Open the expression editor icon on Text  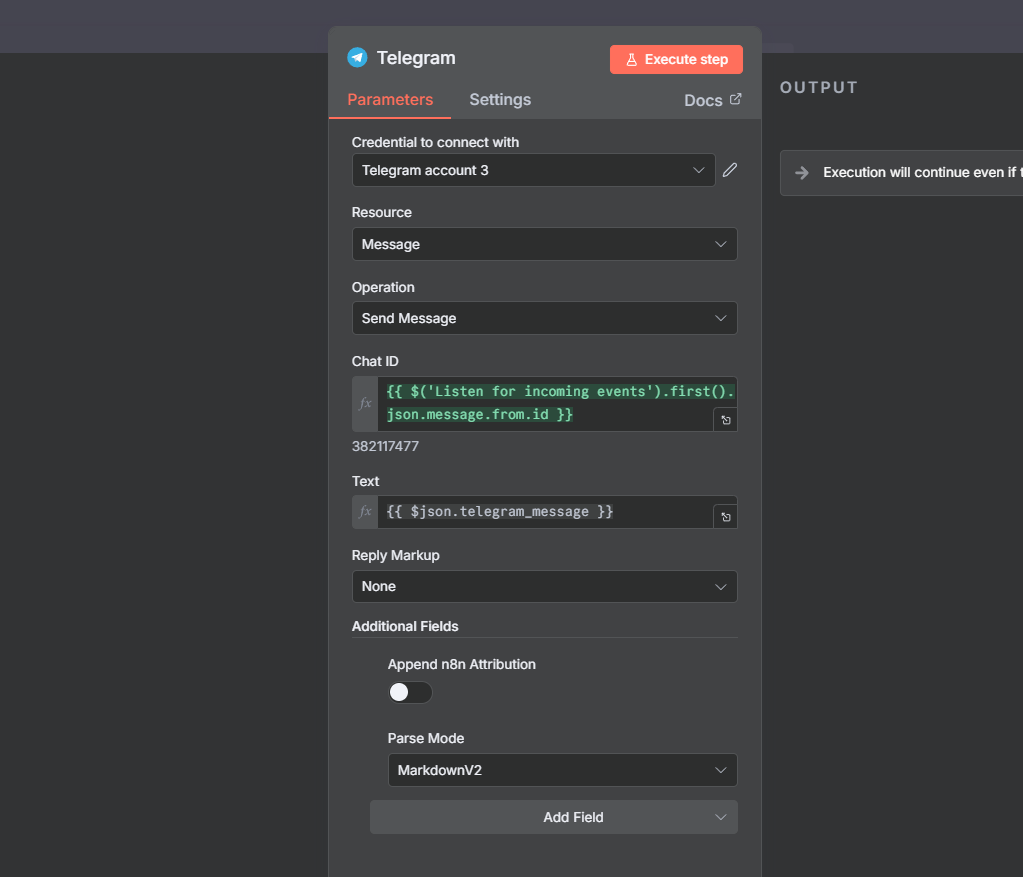pyautogui.click(x=725, y=516)
